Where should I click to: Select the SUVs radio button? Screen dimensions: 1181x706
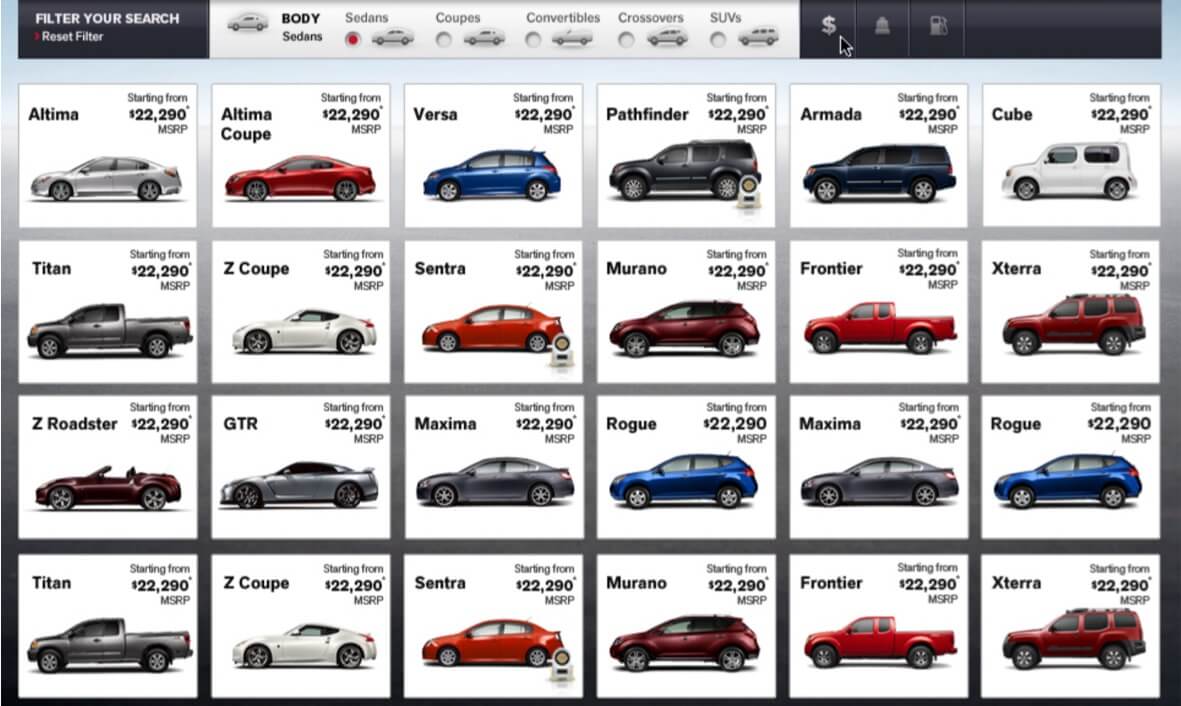coord(718,39)
